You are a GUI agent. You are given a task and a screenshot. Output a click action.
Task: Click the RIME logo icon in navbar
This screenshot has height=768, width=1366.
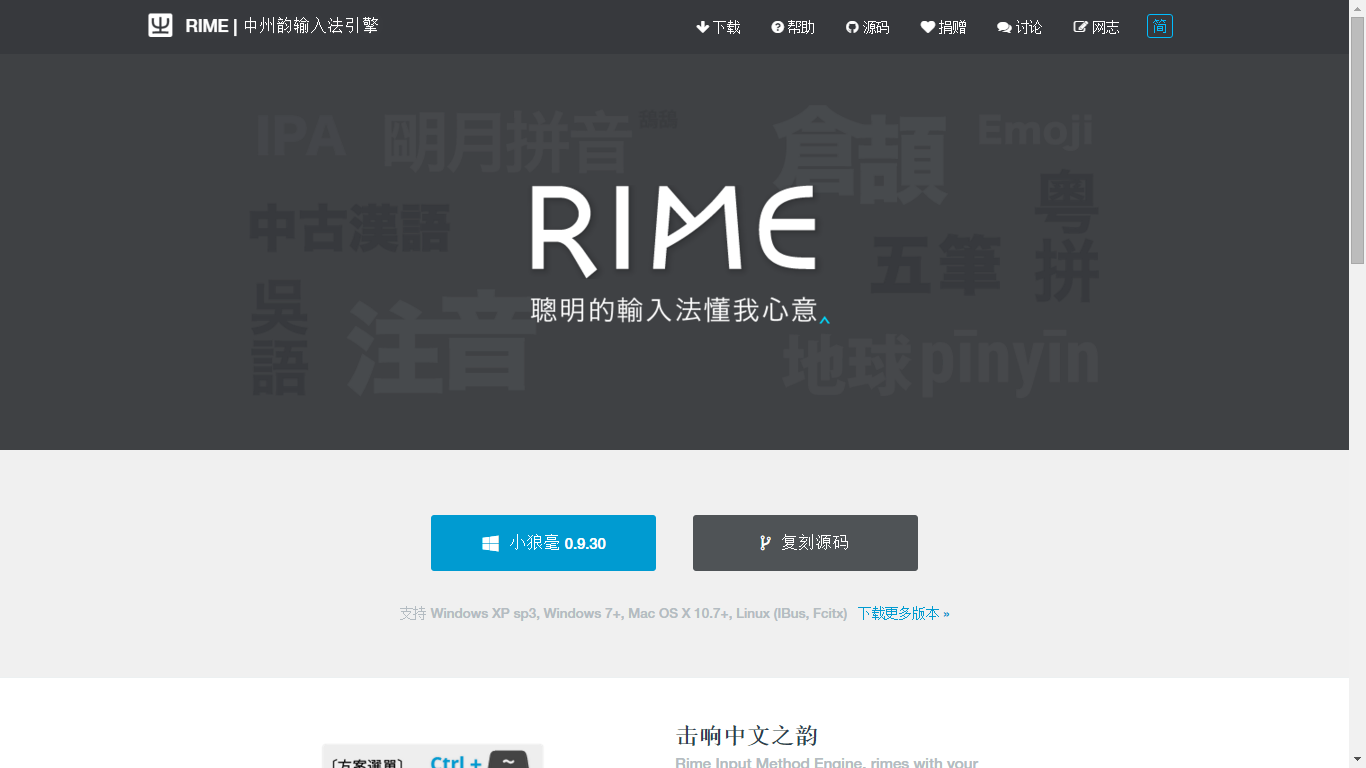coord(160,26)
